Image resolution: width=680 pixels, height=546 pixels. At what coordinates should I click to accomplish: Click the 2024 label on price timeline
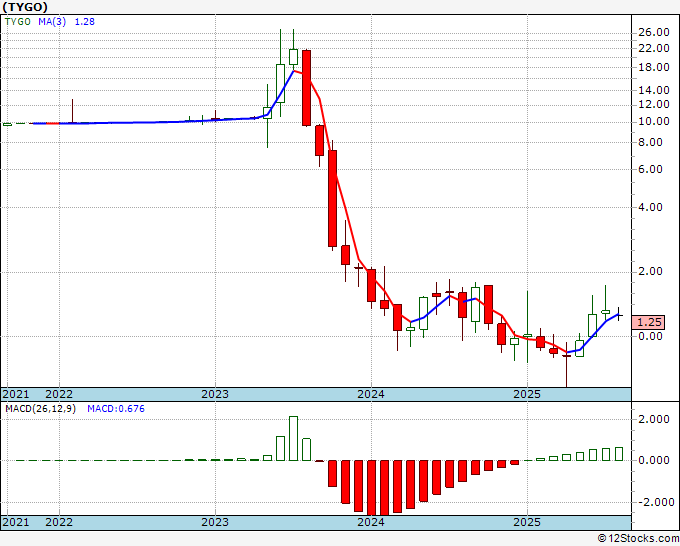pyautogui.click(x=371, y=394)
